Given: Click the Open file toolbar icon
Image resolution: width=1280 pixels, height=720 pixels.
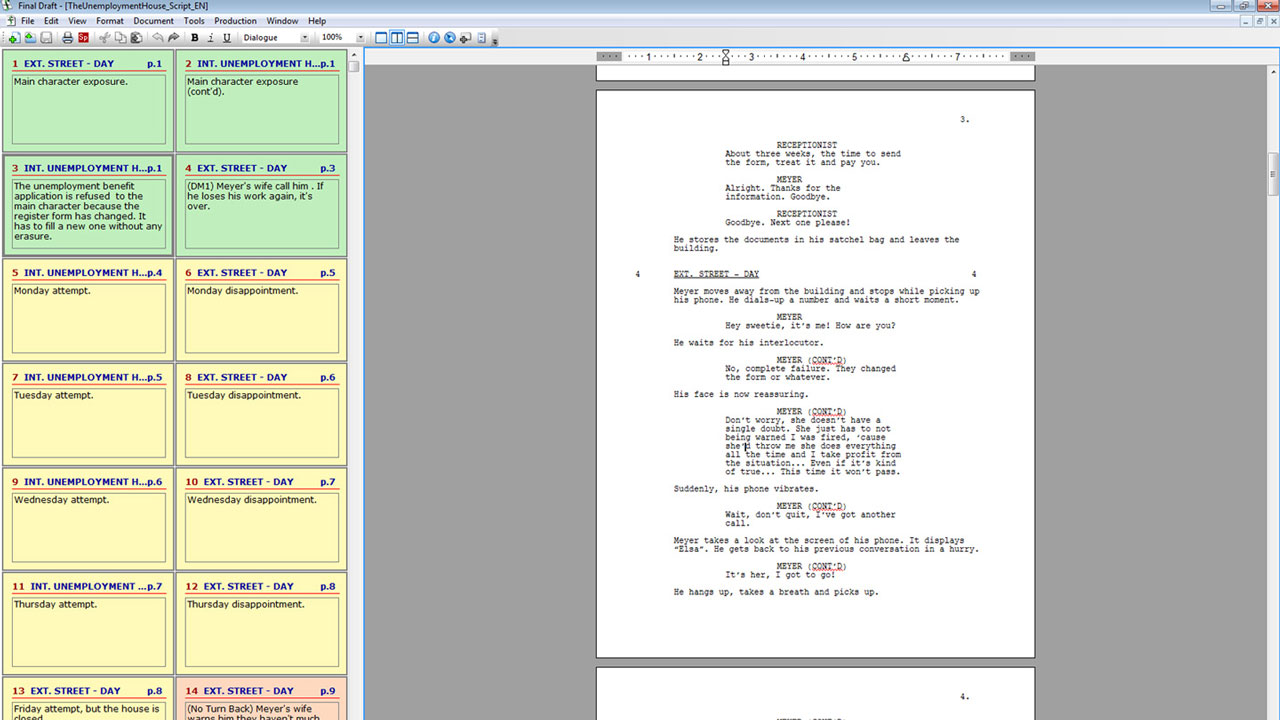Looking at the screenshot, I should tap(29, 38).
